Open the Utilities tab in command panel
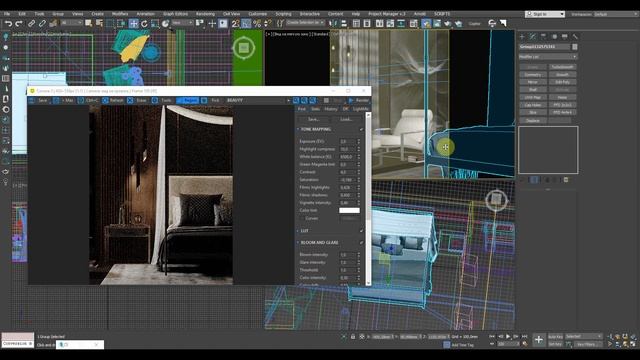Viewport: 640px width, 360px height. tap(575, 37)
